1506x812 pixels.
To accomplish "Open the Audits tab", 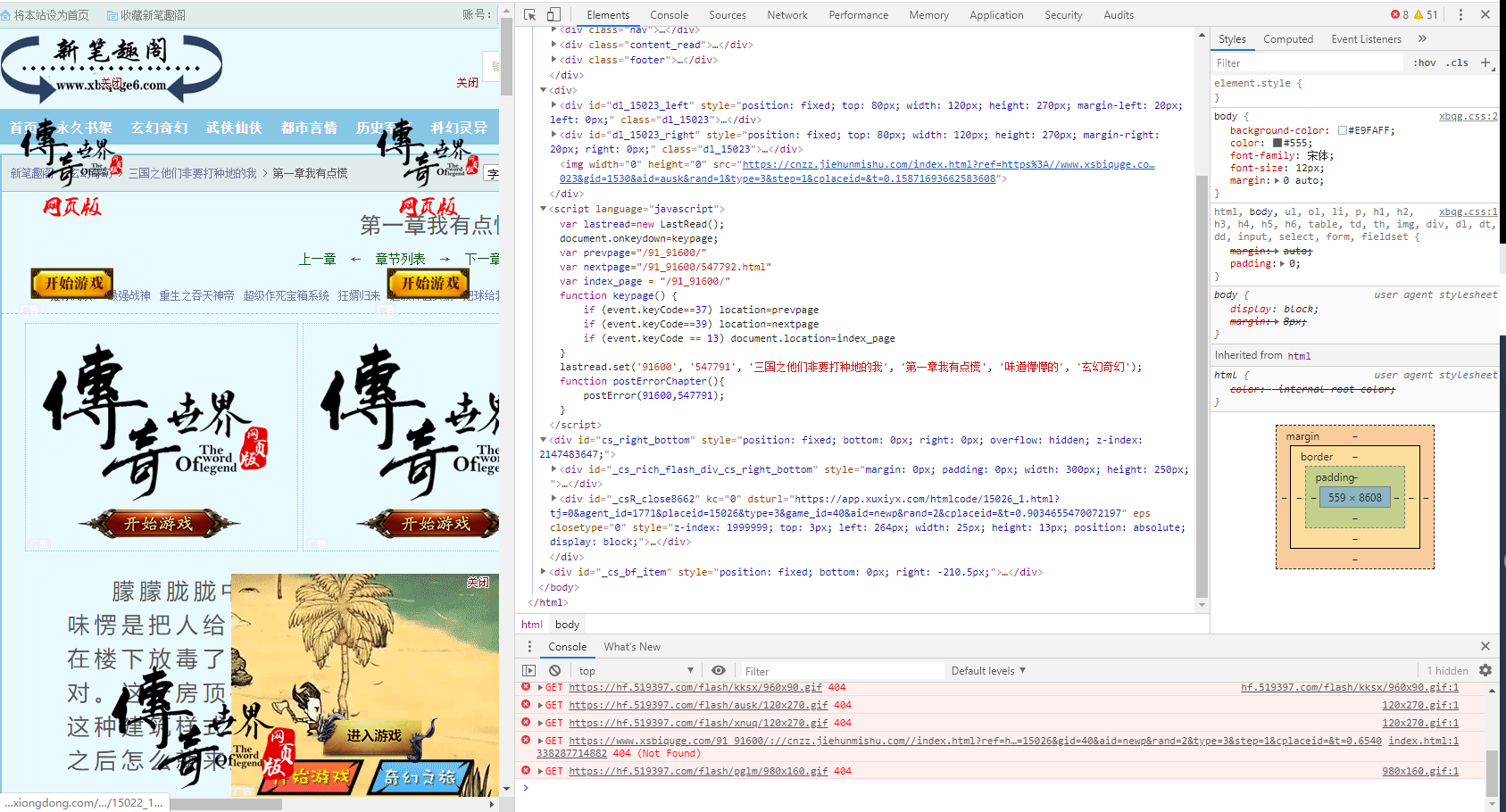I will pyautogui.click(x=1119, y=14).
